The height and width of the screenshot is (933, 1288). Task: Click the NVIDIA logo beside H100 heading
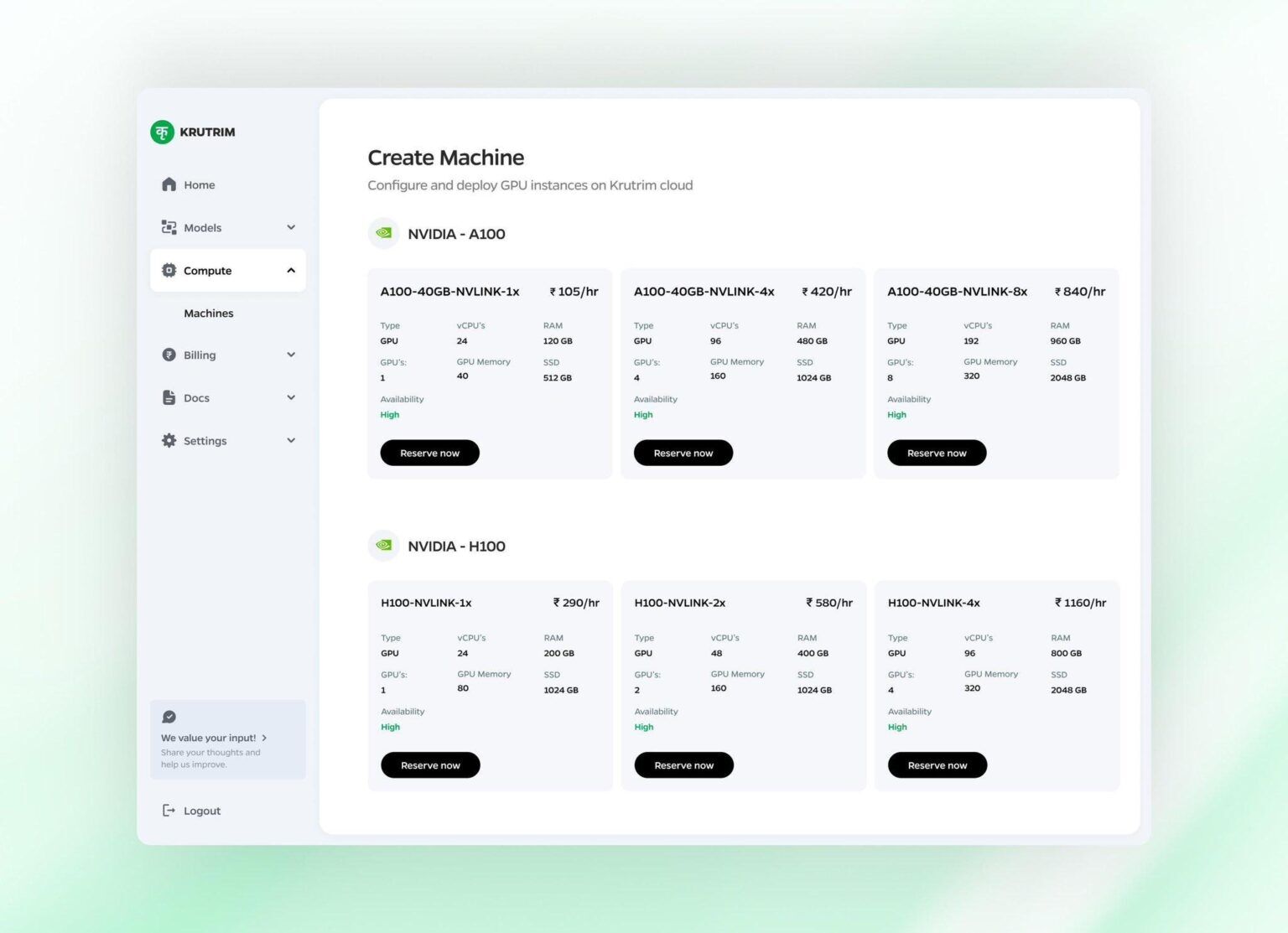tap(383, 545)
